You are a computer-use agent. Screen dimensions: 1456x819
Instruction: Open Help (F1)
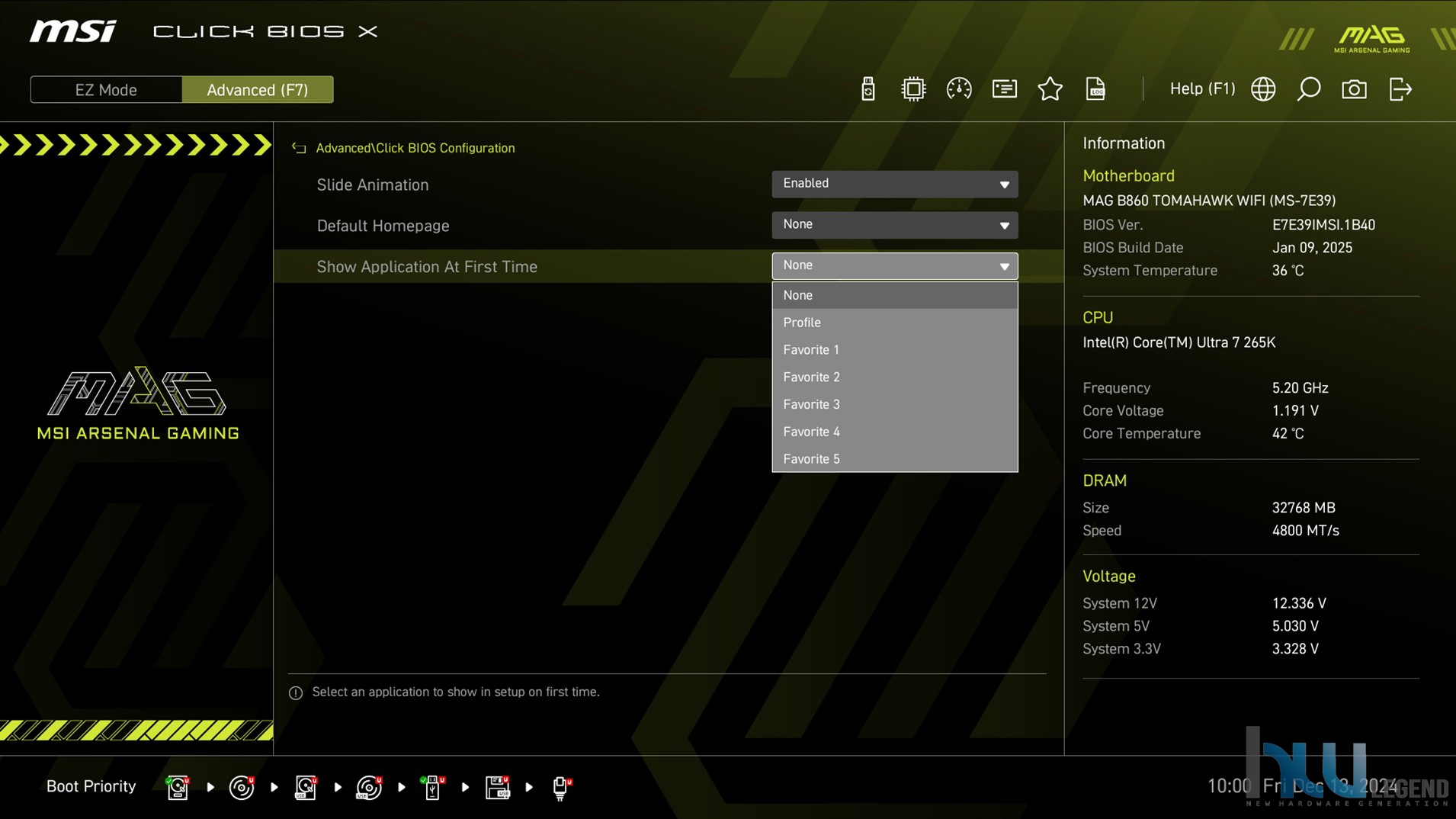click(1202, 88)
